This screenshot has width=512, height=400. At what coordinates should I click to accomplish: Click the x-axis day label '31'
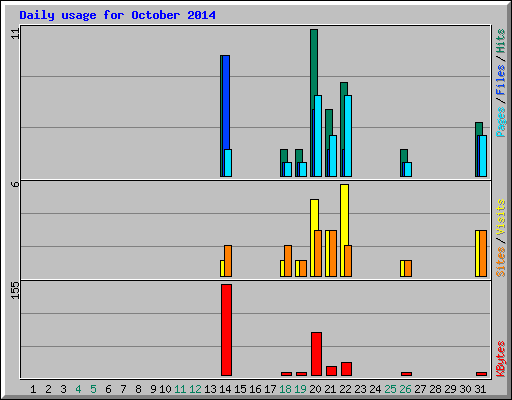point(480,389)
